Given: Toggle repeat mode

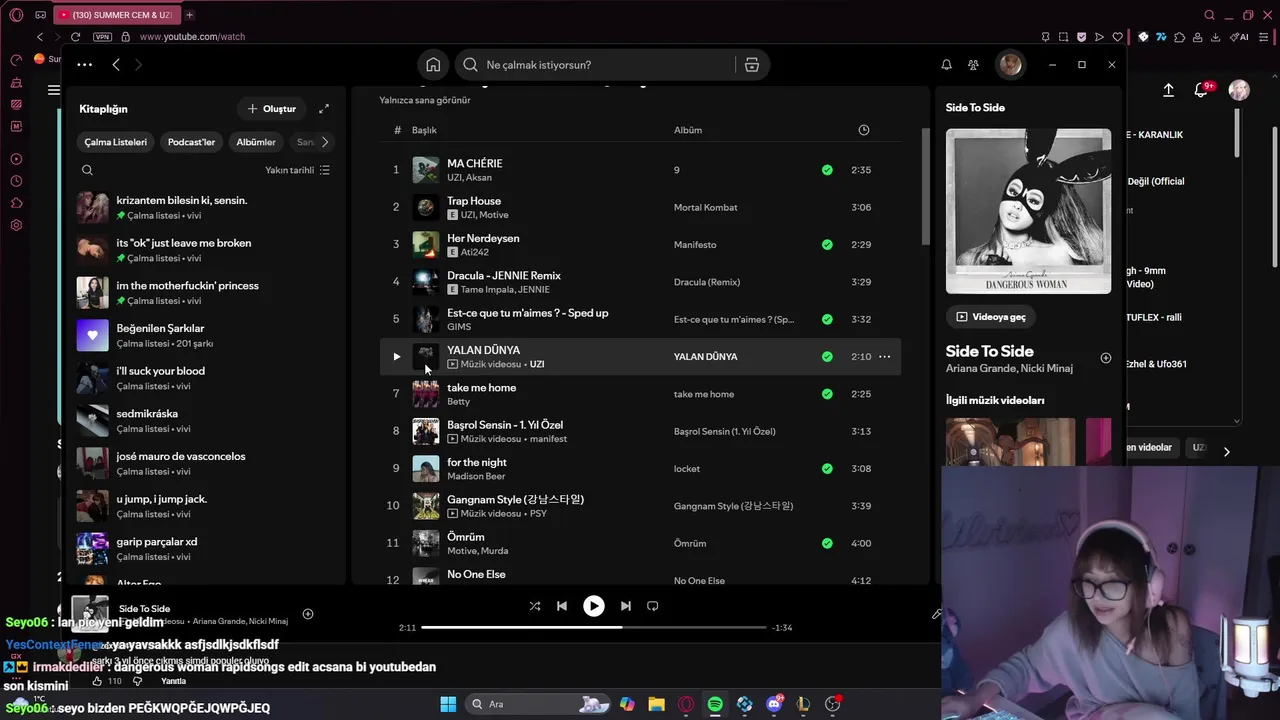Looking at the screenshot, I should 653,606.
